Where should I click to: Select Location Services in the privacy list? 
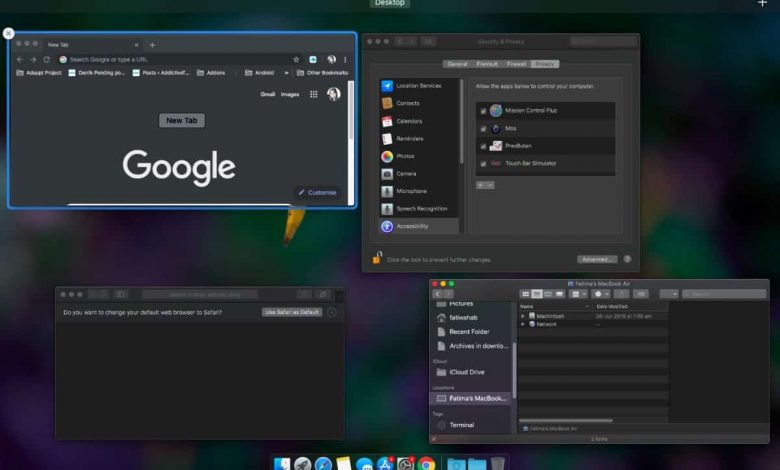tap(419, 86)
